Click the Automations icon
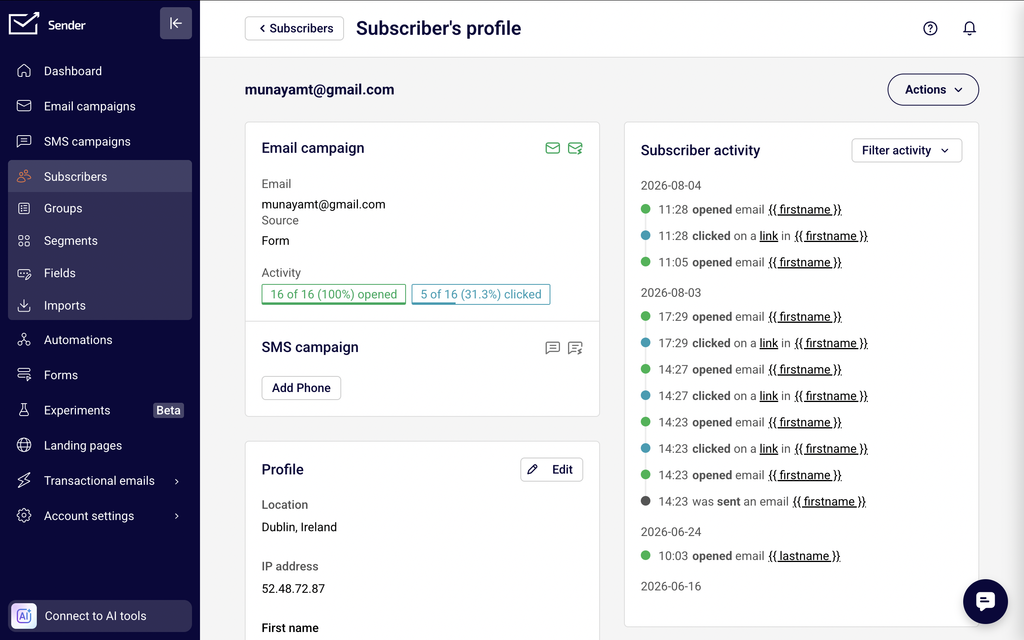Image resolution: width=1024 pixels, height=640 pixels. click(24, 340)
